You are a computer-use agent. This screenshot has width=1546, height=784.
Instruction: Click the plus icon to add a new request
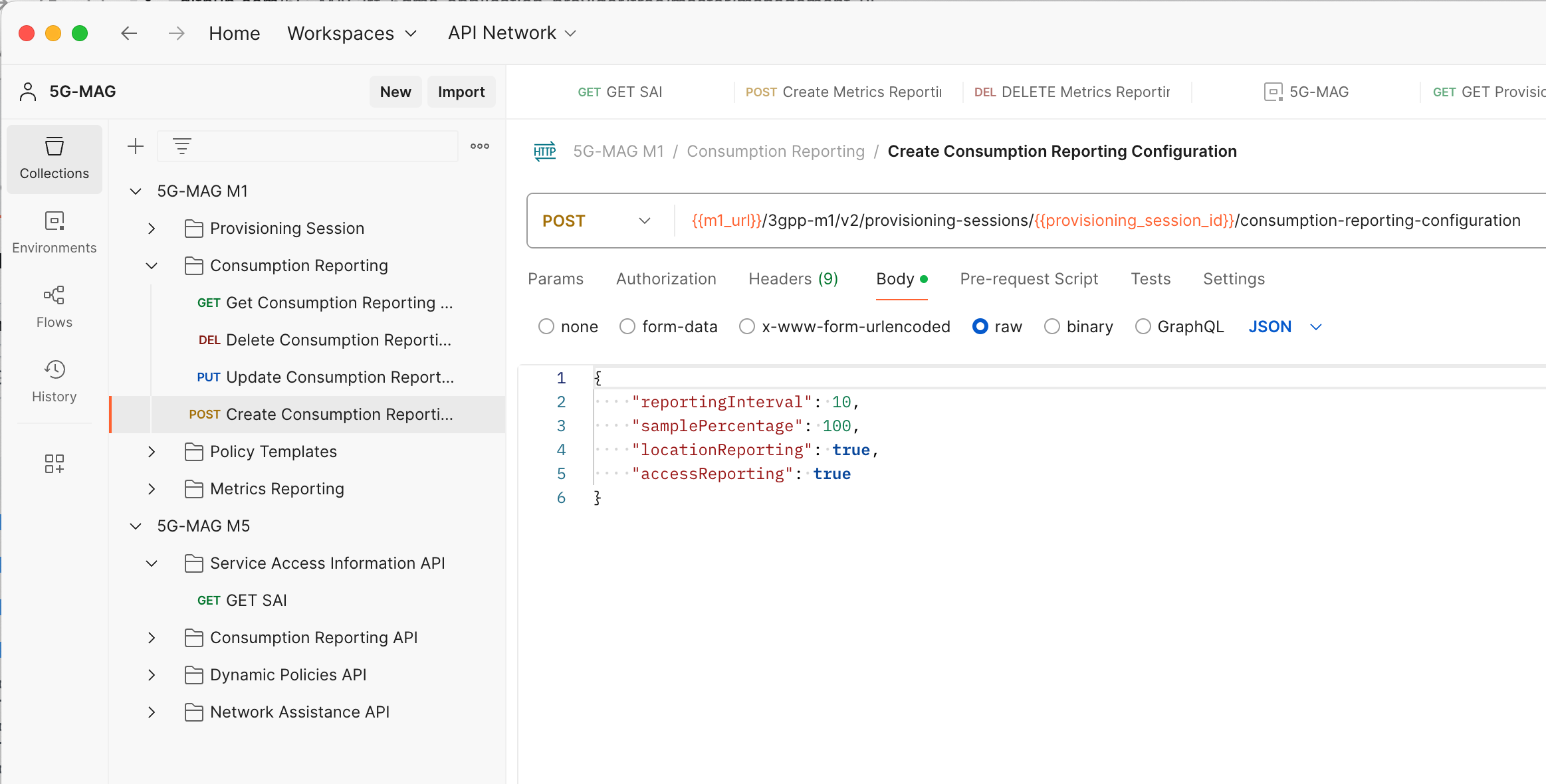[x=136, y=146]
